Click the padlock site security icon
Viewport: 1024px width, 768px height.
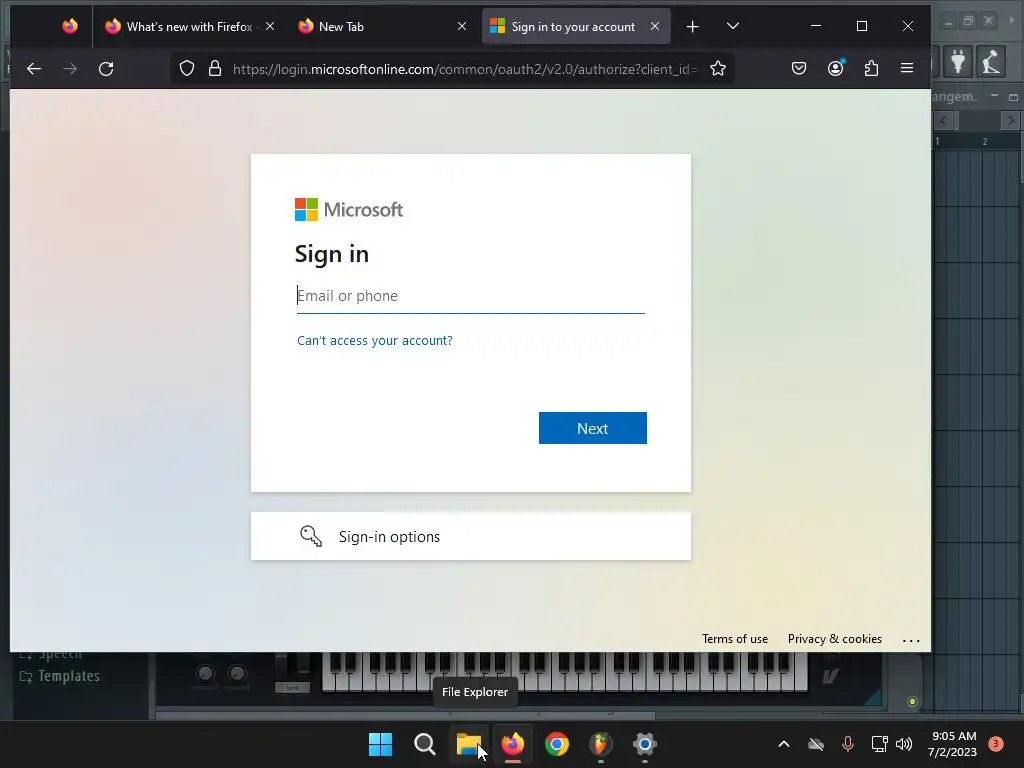[215, 69]
